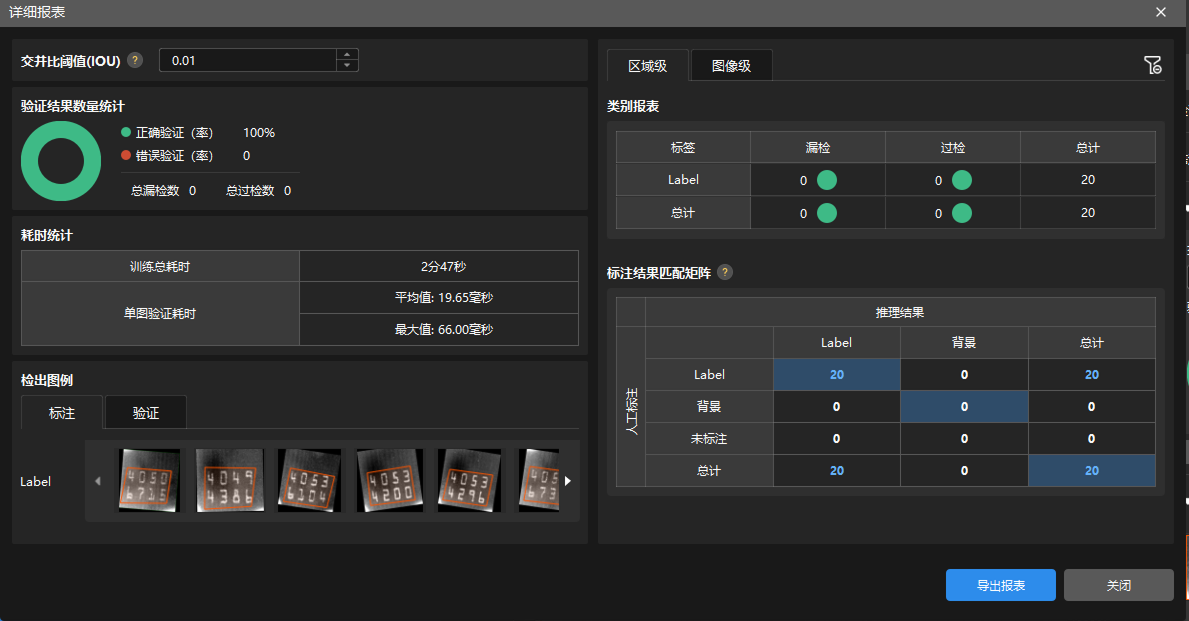
Task: Click the 过检 column header in 类别报表
Action: pyautogui.click(x=952, y=147)
